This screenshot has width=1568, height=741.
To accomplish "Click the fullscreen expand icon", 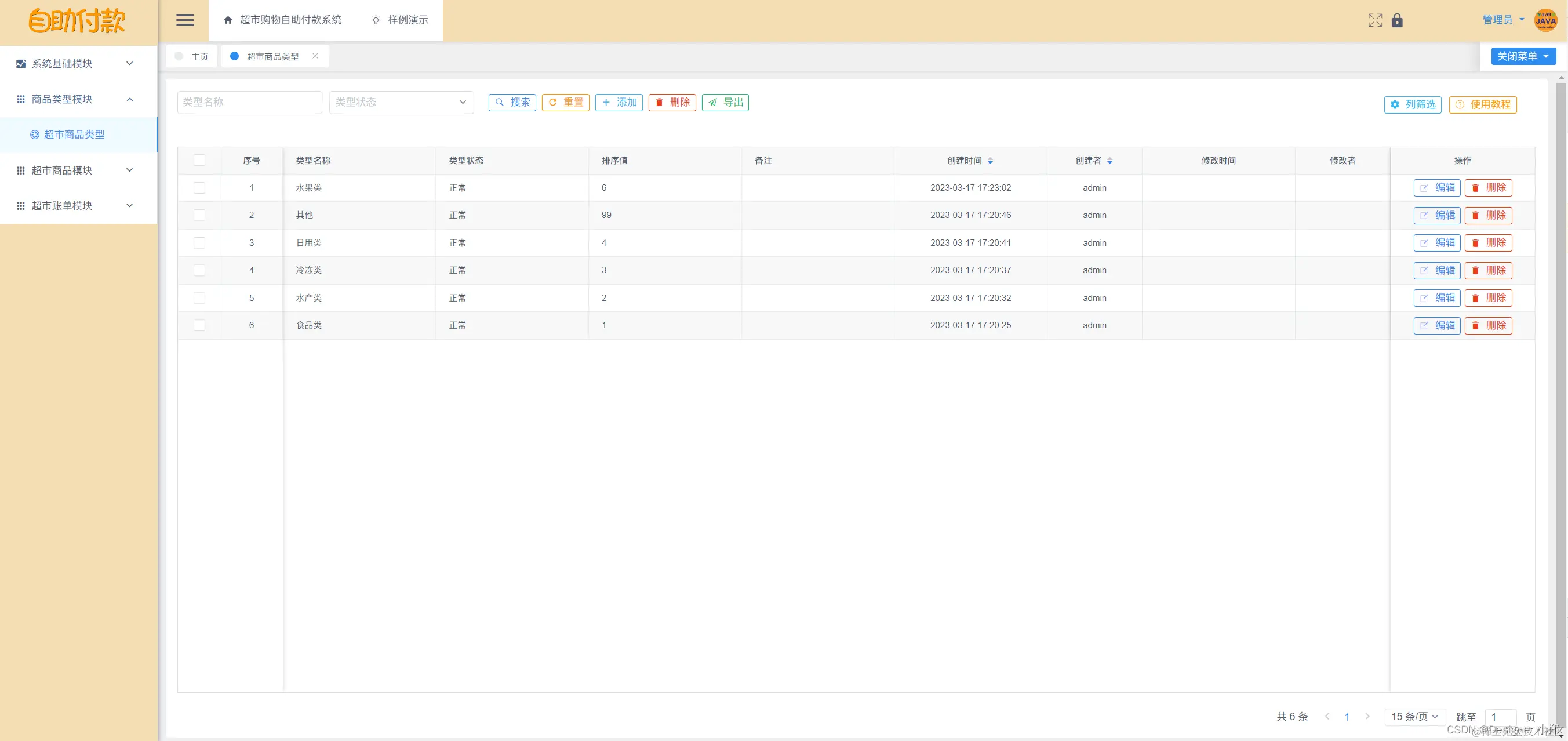I will 1374,20.
